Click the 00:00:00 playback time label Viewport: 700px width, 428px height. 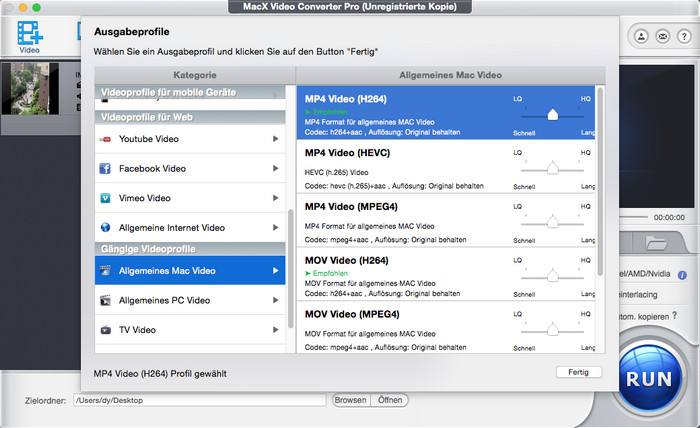[x=669, y=217]
